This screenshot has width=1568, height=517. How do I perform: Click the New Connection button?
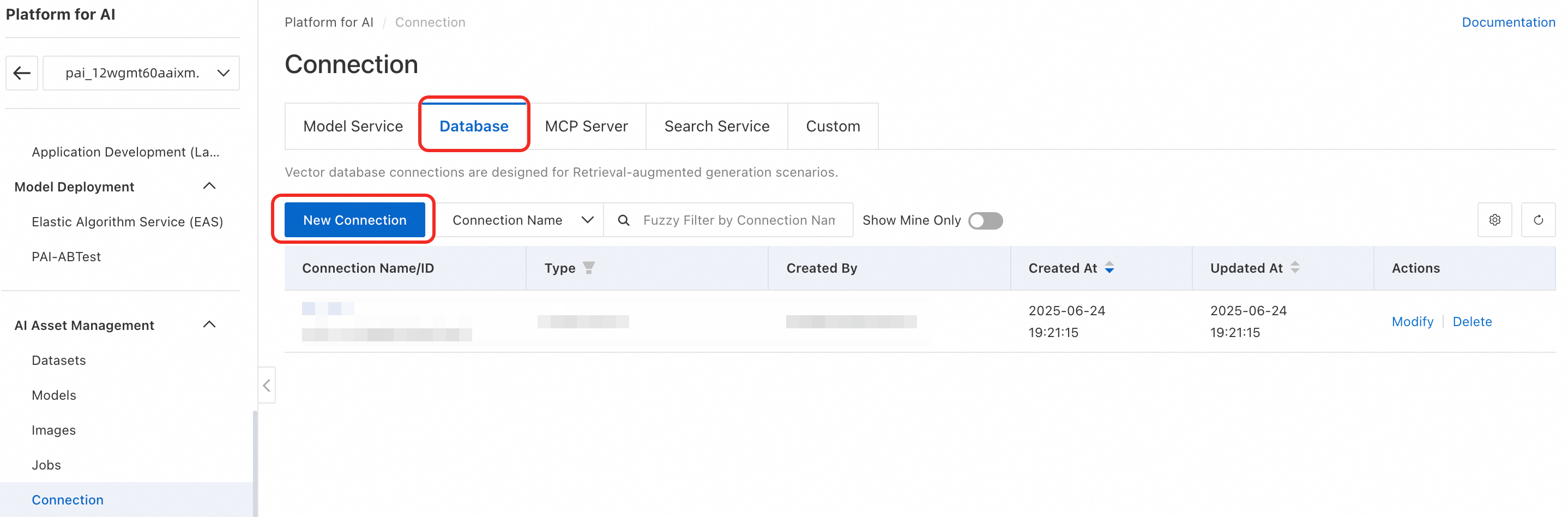pos(354,220)
